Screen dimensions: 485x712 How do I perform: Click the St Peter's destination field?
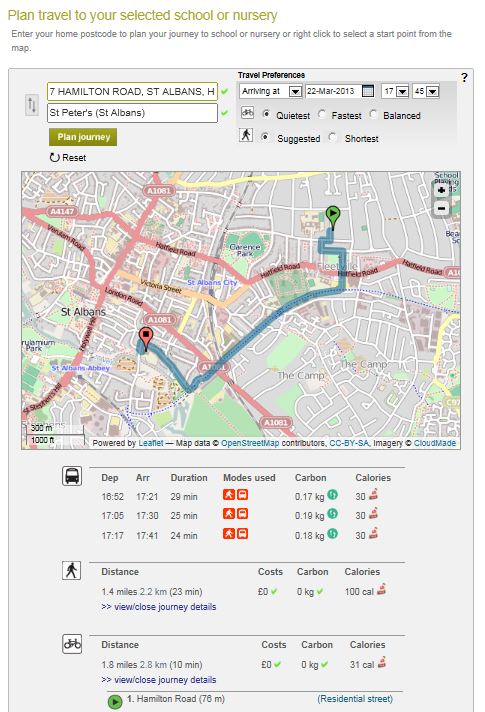[132, 113]
